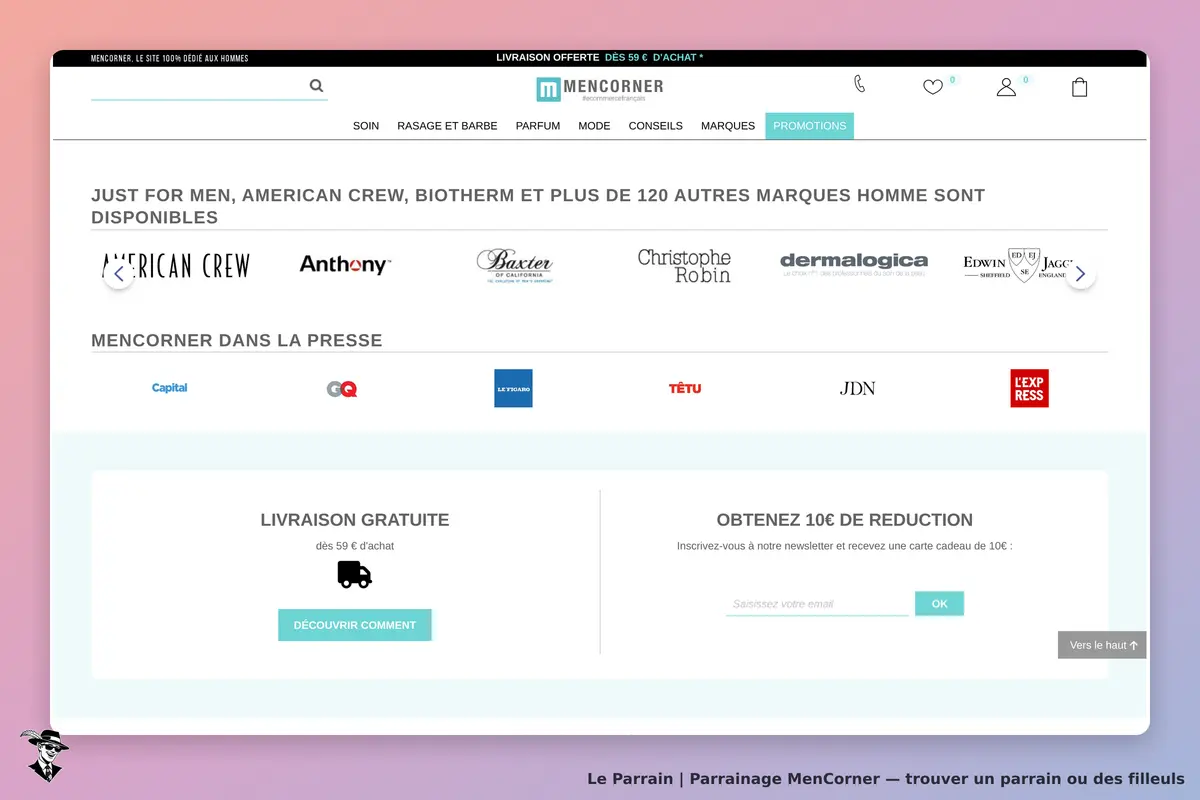The width and height of the screenshot is (1200, 800).
Task: Click the Le Figaro press logo
Action: pos(513,388)
